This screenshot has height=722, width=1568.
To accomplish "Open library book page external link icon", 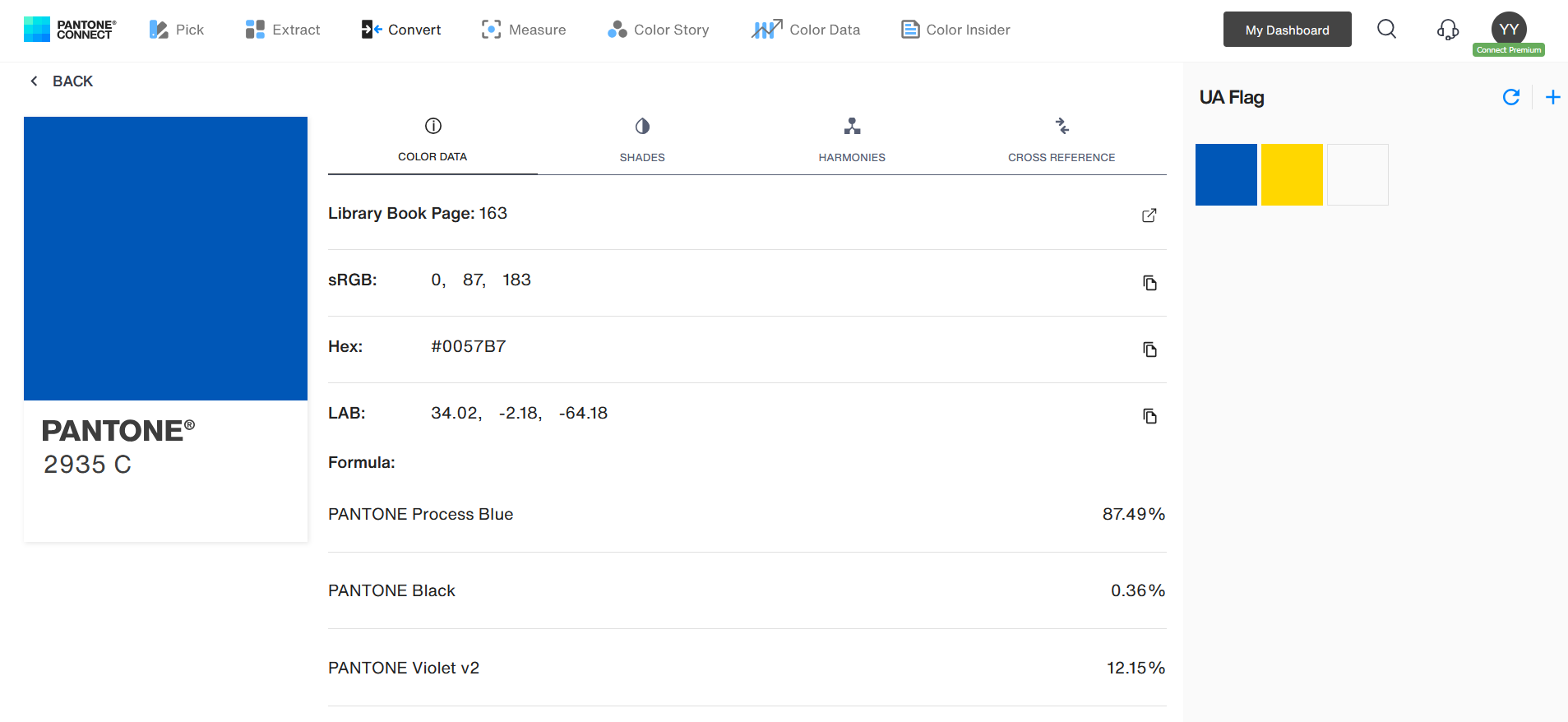I will (1149, 215).
